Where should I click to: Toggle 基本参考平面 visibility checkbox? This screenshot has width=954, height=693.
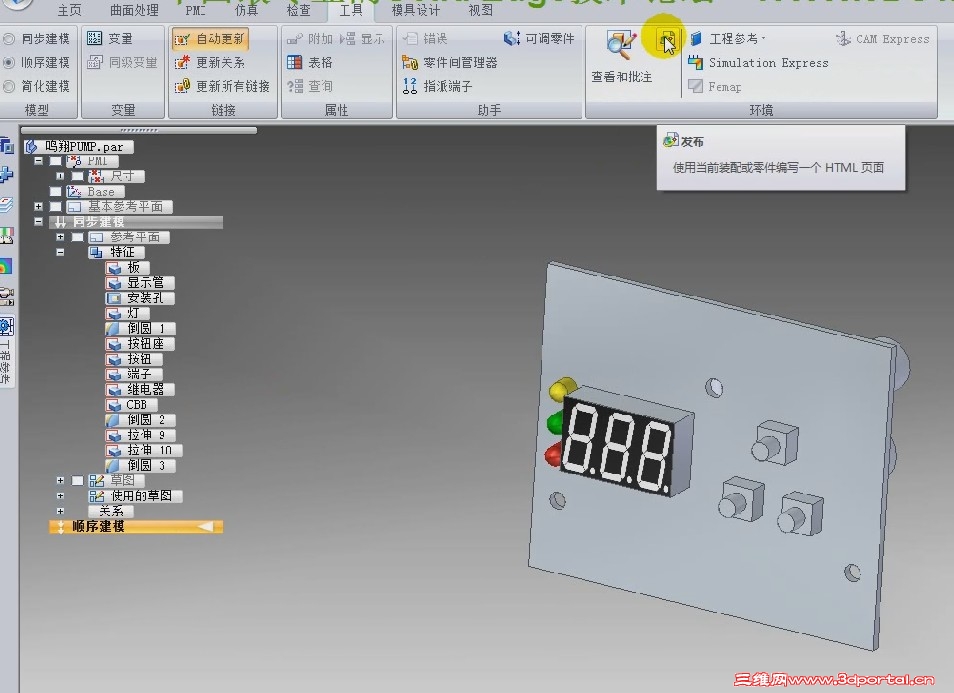pos(55,207)
